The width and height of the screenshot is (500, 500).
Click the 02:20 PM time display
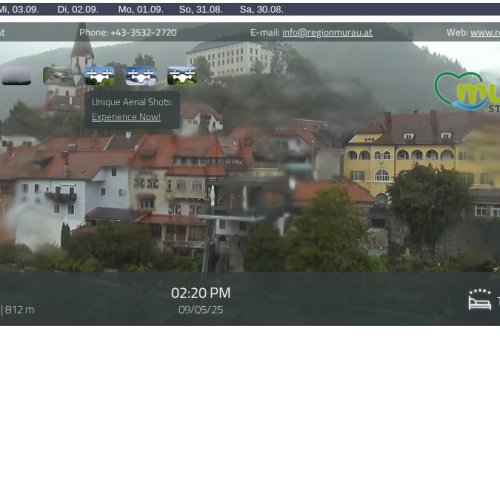(x=201, y=293)
